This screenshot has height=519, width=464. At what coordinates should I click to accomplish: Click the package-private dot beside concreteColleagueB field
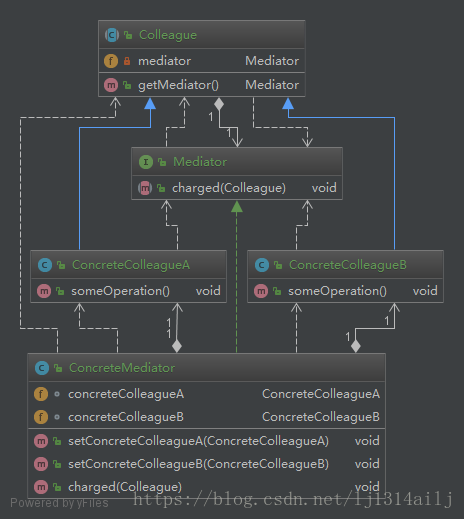[57, 417]
